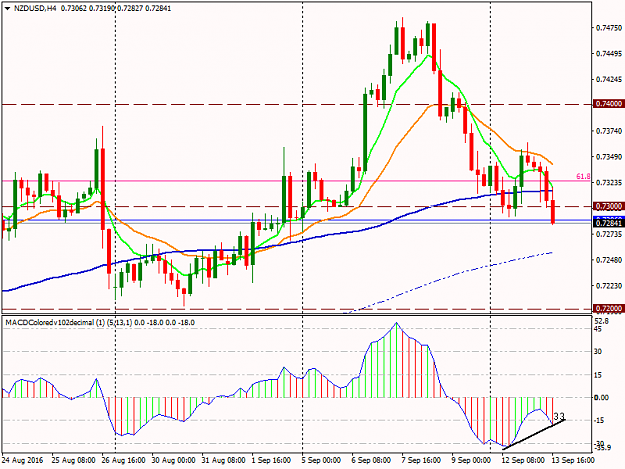Click the MACD zero level label 0.00

pos(601,397)
